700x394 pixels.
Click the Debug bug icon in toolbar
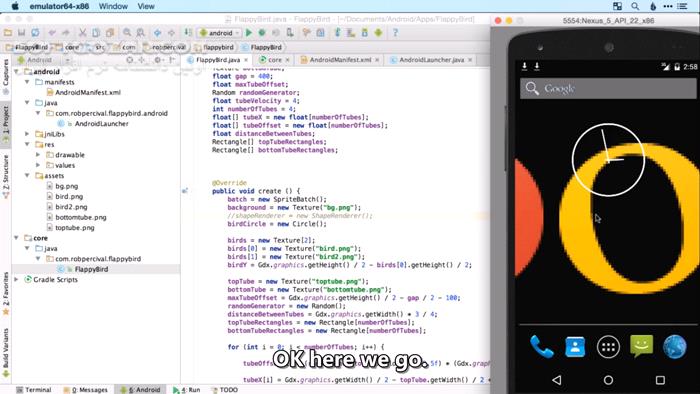point(262,33)
